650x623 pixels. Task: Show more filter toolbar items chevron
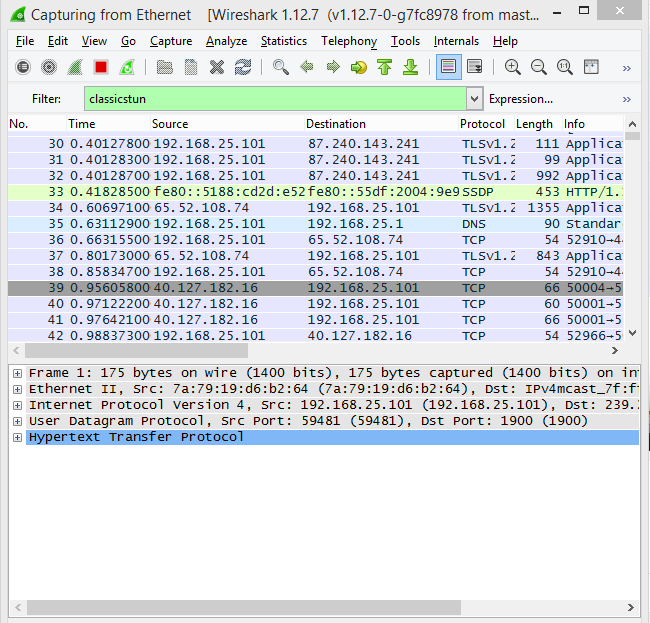(x=627, y=99)
